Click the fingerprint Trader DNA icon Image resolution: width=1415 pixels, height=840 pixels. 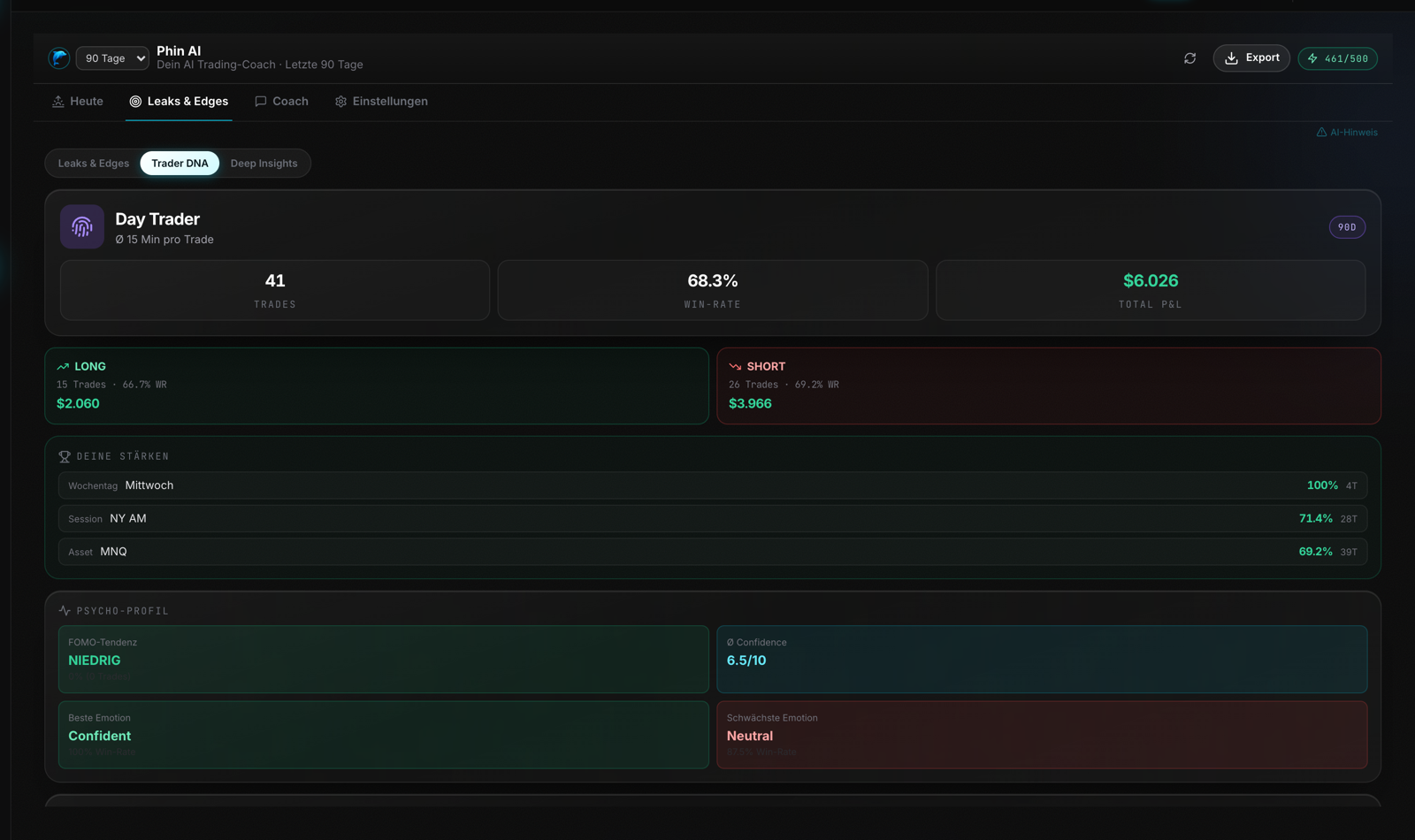pos(82,227)
